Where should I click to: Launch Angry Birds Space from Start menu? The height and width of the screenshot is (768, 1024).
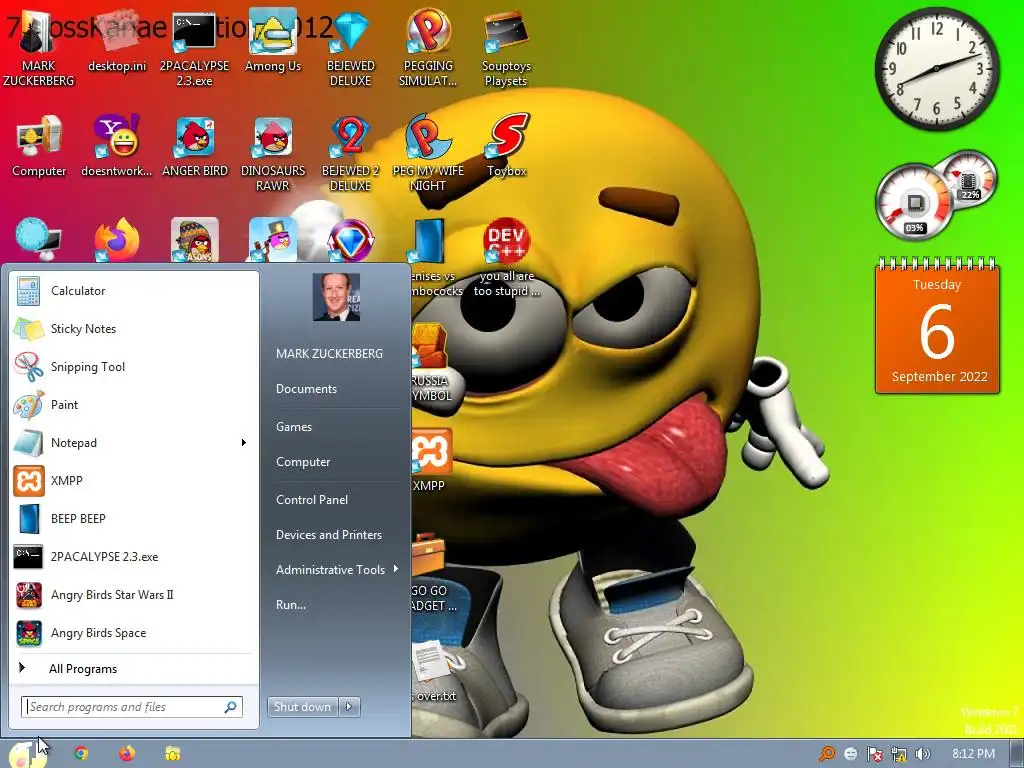(134, 633)
